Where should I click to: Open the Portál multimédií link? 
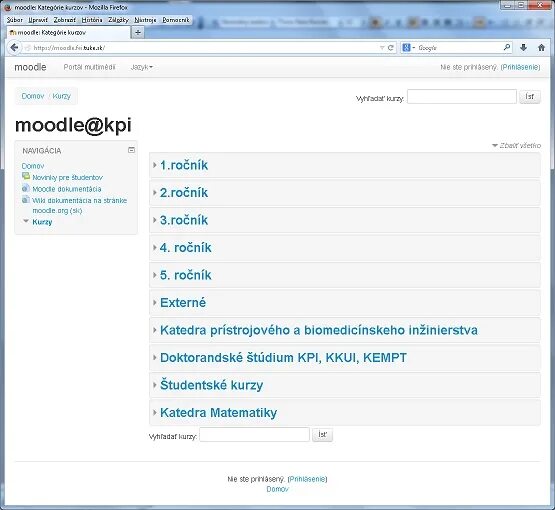[89, 67]
